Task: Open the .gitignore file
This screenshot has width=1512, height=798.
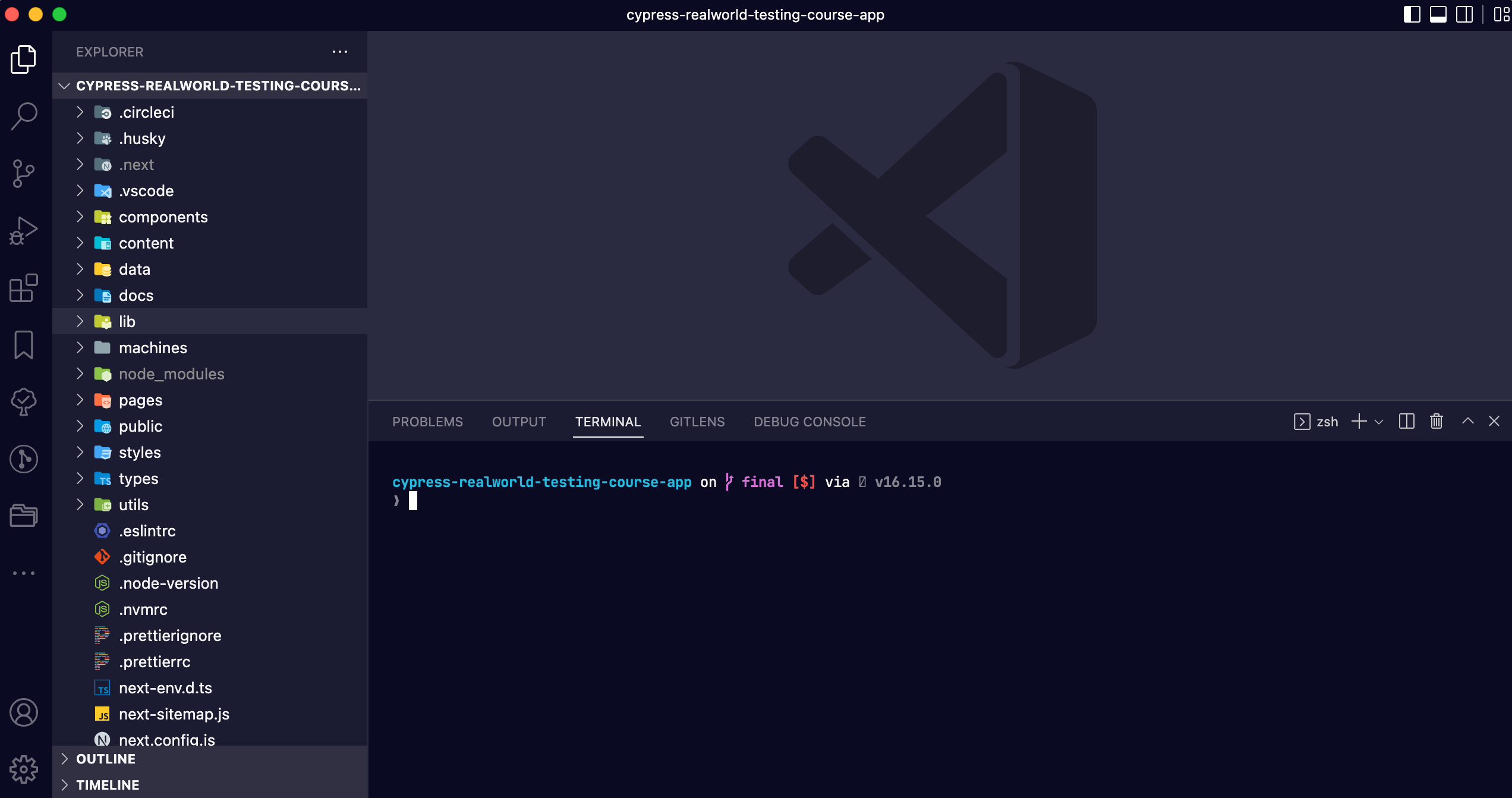Action: pyautogui.click(x=152, y=557)
